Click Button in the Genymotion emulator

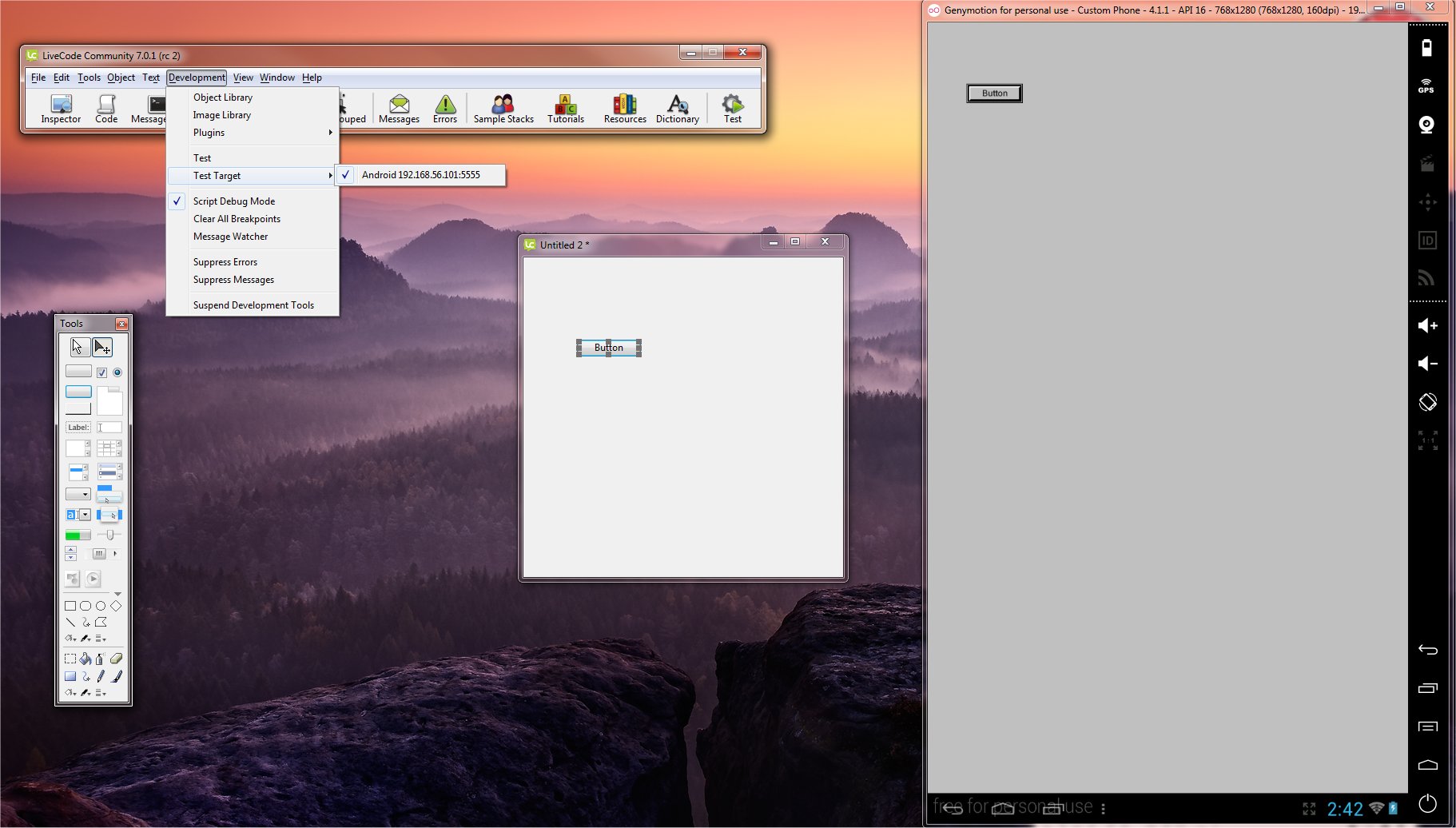click(x=994, y=94)
